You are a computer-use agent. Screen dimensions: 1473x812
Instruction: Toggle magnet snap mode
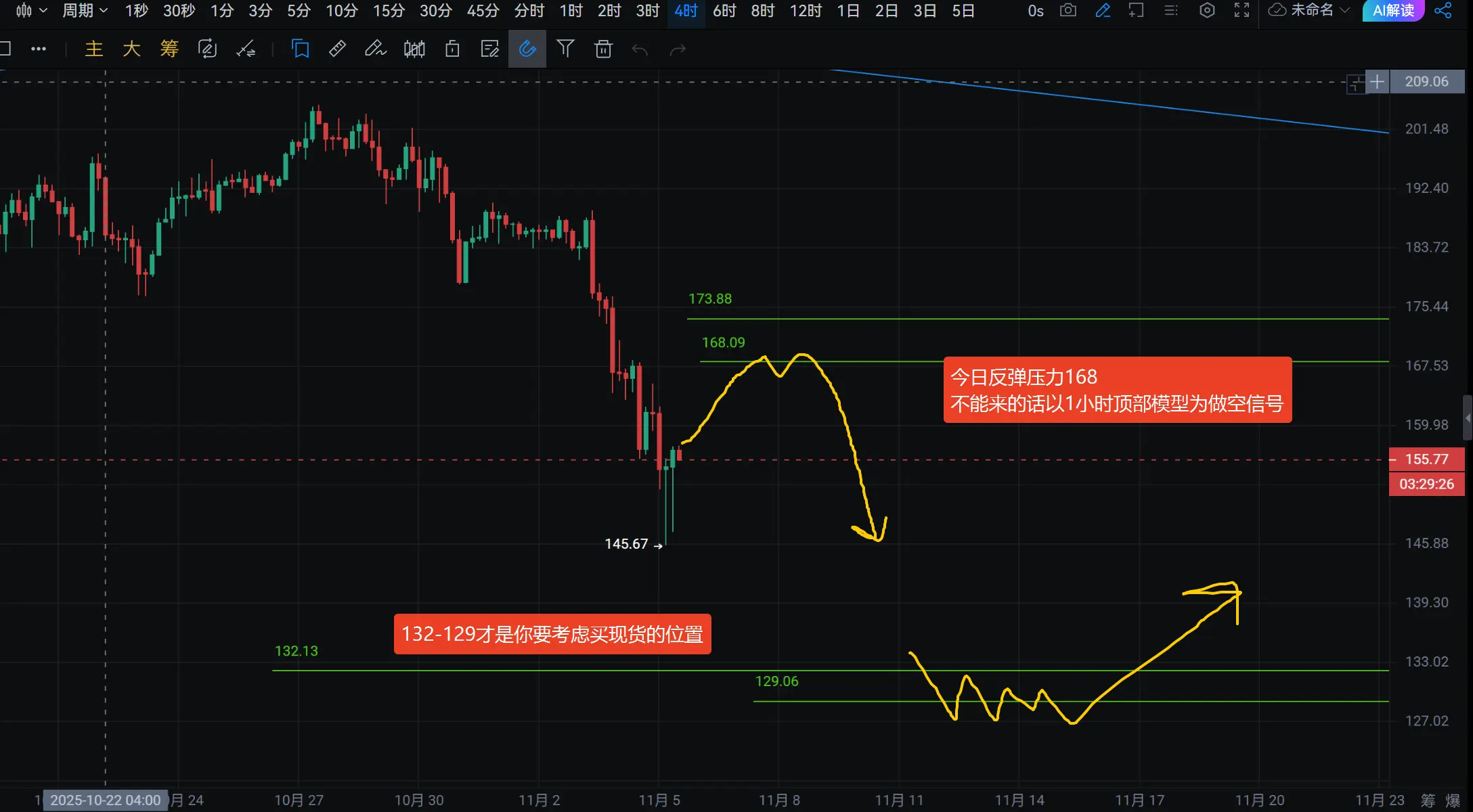click(527, 49)
